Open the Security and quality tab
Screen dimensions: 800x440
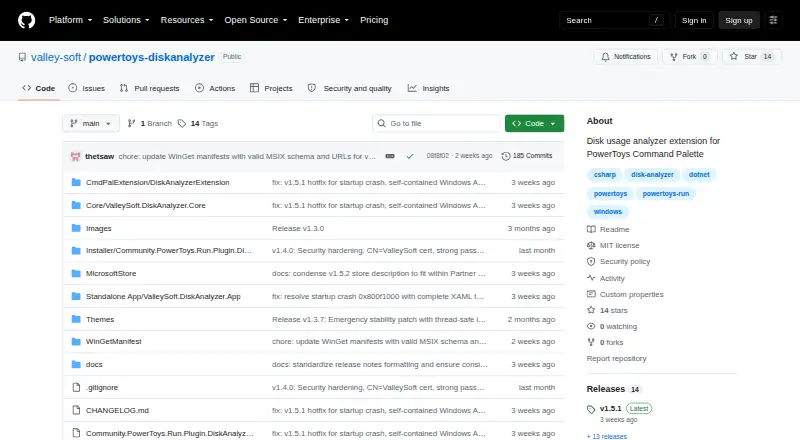(349, 88)
